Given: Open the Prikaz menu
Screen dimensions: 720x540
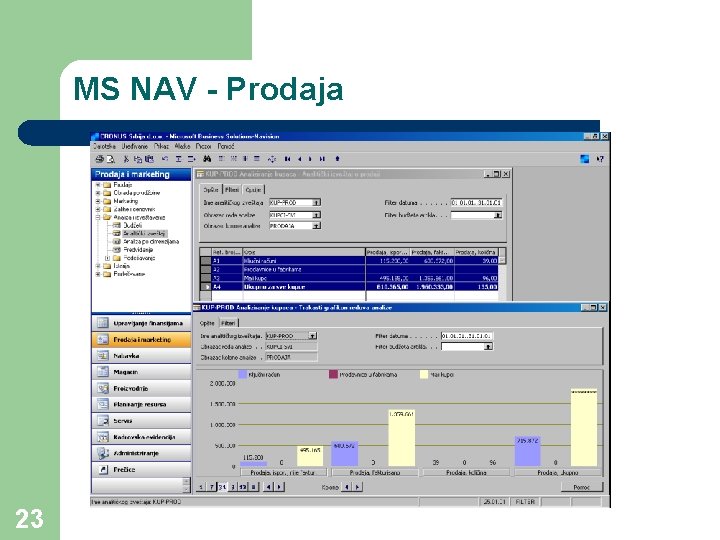Looking at the screenshot, I should [x=161, y=146].
